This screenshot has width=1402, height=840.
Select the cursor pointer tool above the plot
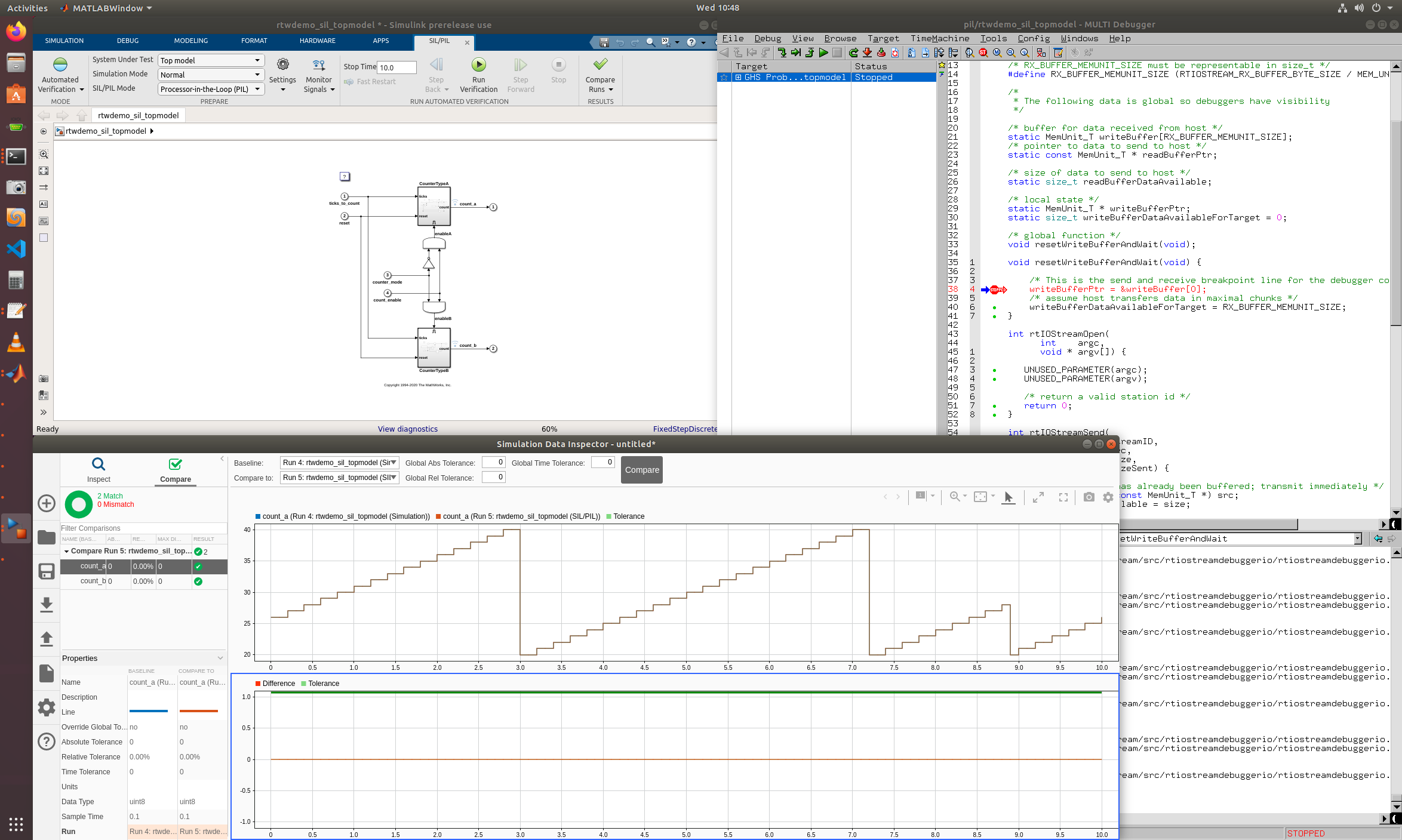1009,497
